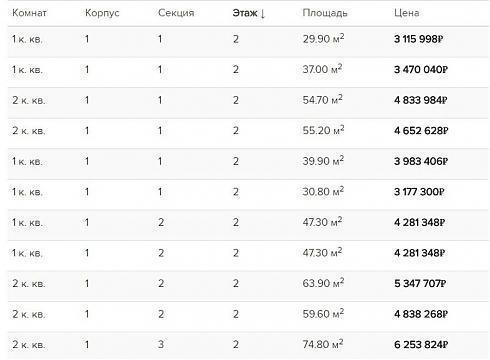Click the price 6 253 824₽
The width and height of the screenshot is (490, 360).
tap(421, 344)
